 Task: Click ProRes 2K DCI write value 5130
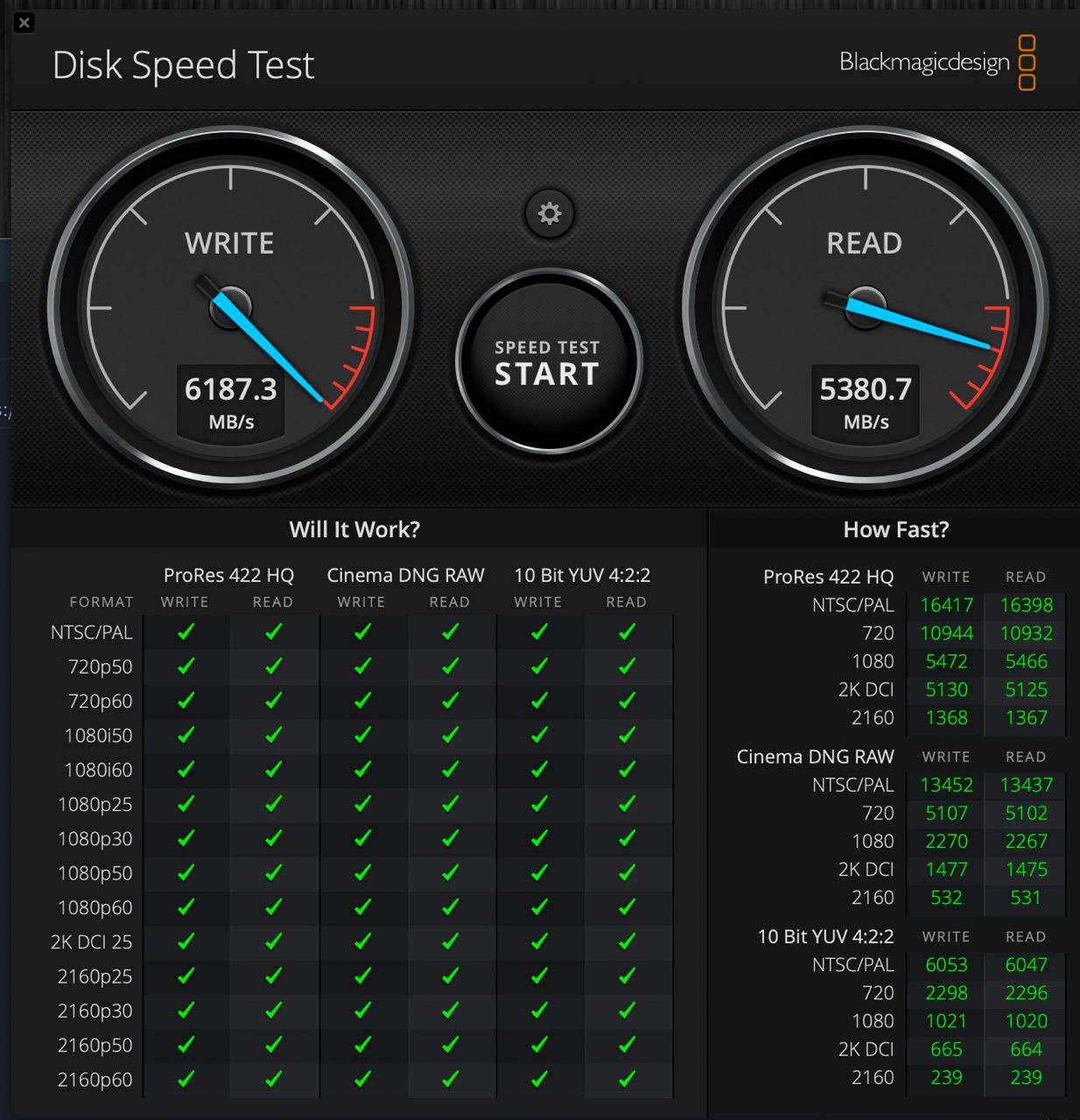(946, 689)
